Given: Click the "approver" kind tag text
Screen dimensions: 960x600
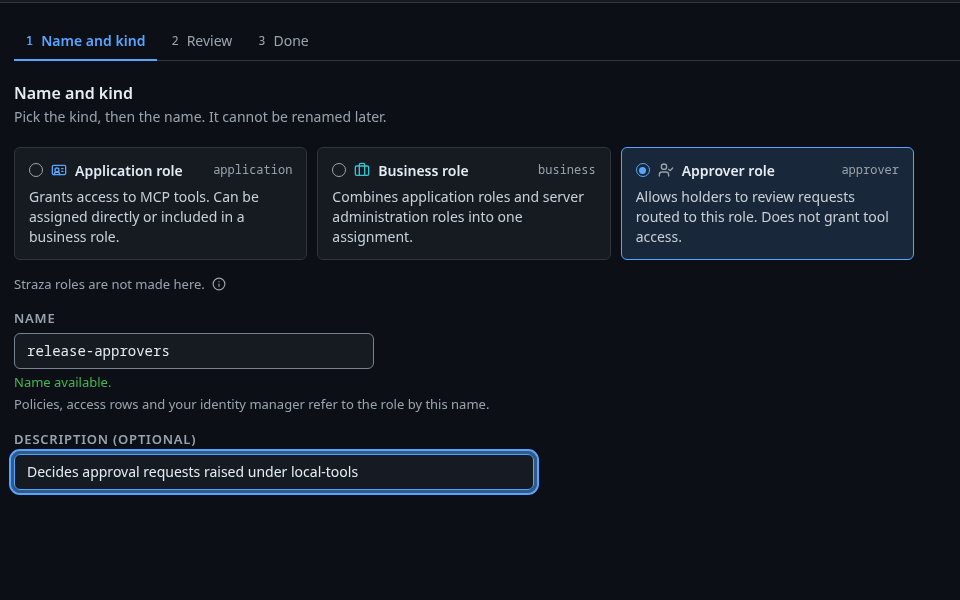Looking at the screenshot, I should pos(870,170).
